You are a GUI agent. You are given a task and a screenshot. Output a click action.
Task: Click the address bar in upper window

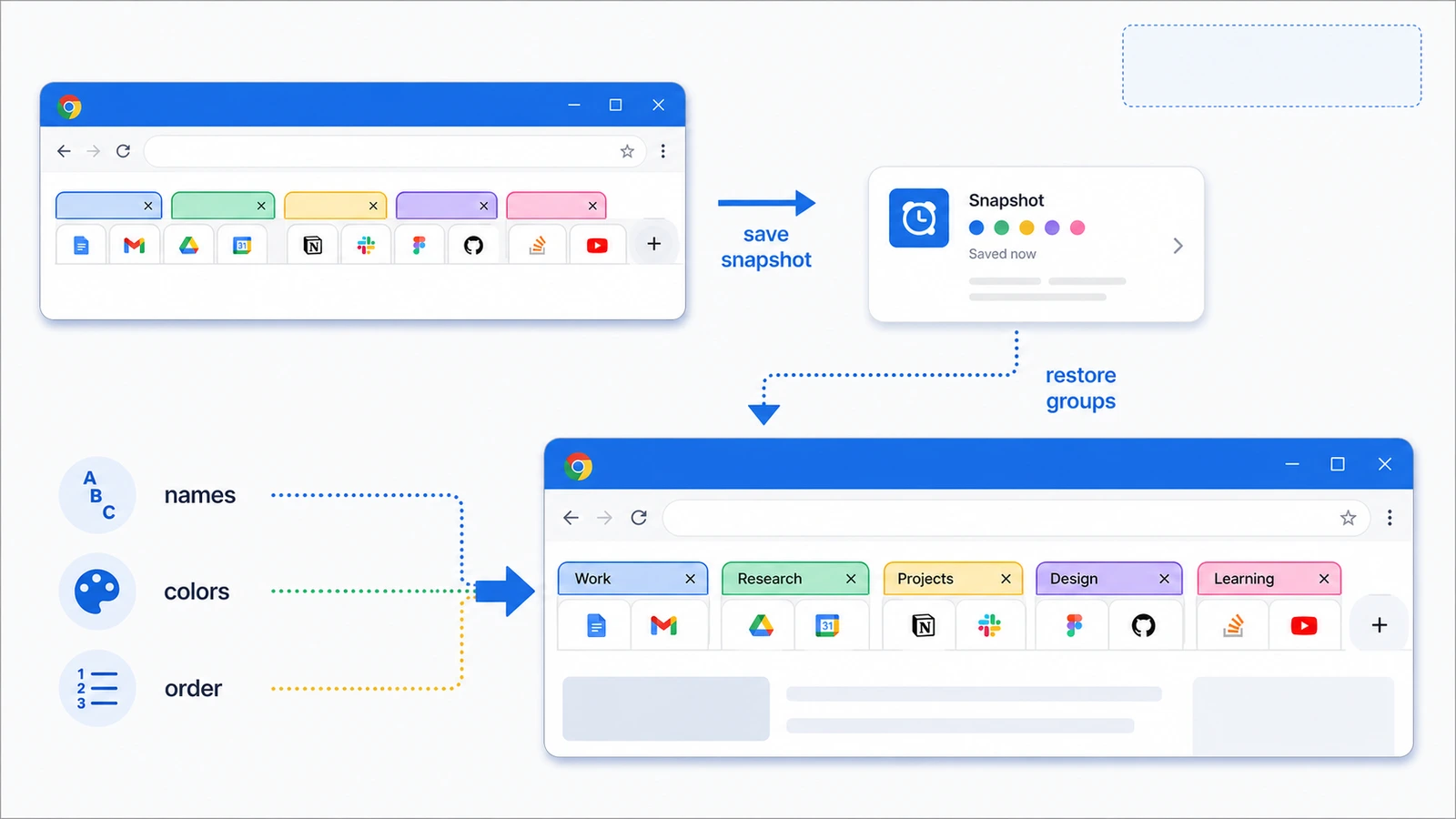tap(395, 151)
